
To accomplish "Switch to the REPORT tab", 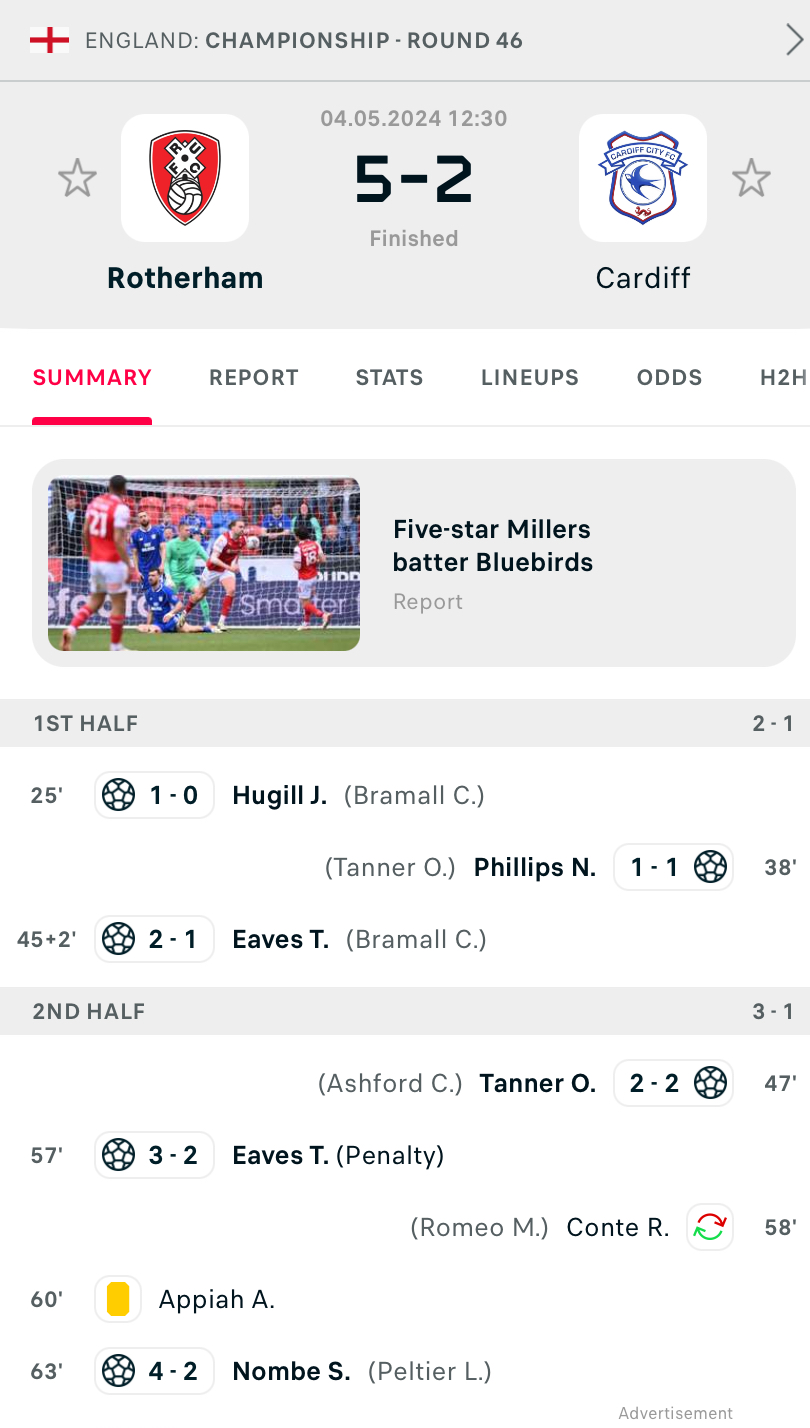I will click(254, 377).
